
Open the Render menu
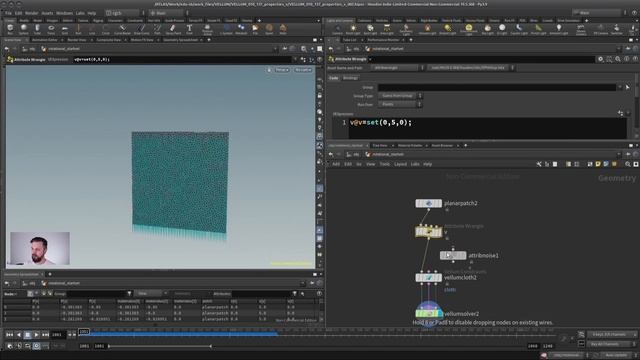(31, 13)
